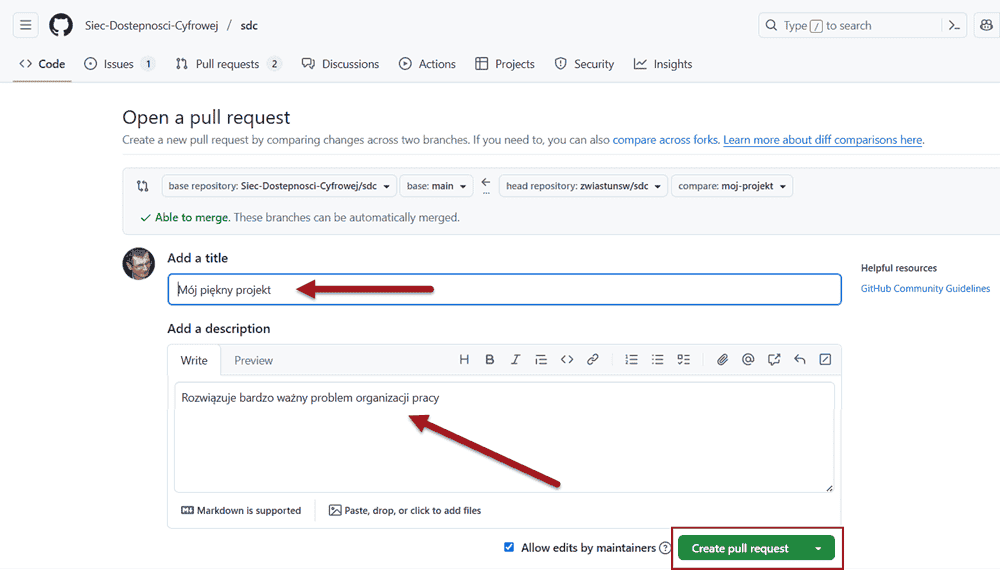The height and width of the screenshot is (580, 1000).
Task: Enable Allow edits by maintainers
Action: coord(510,547)
